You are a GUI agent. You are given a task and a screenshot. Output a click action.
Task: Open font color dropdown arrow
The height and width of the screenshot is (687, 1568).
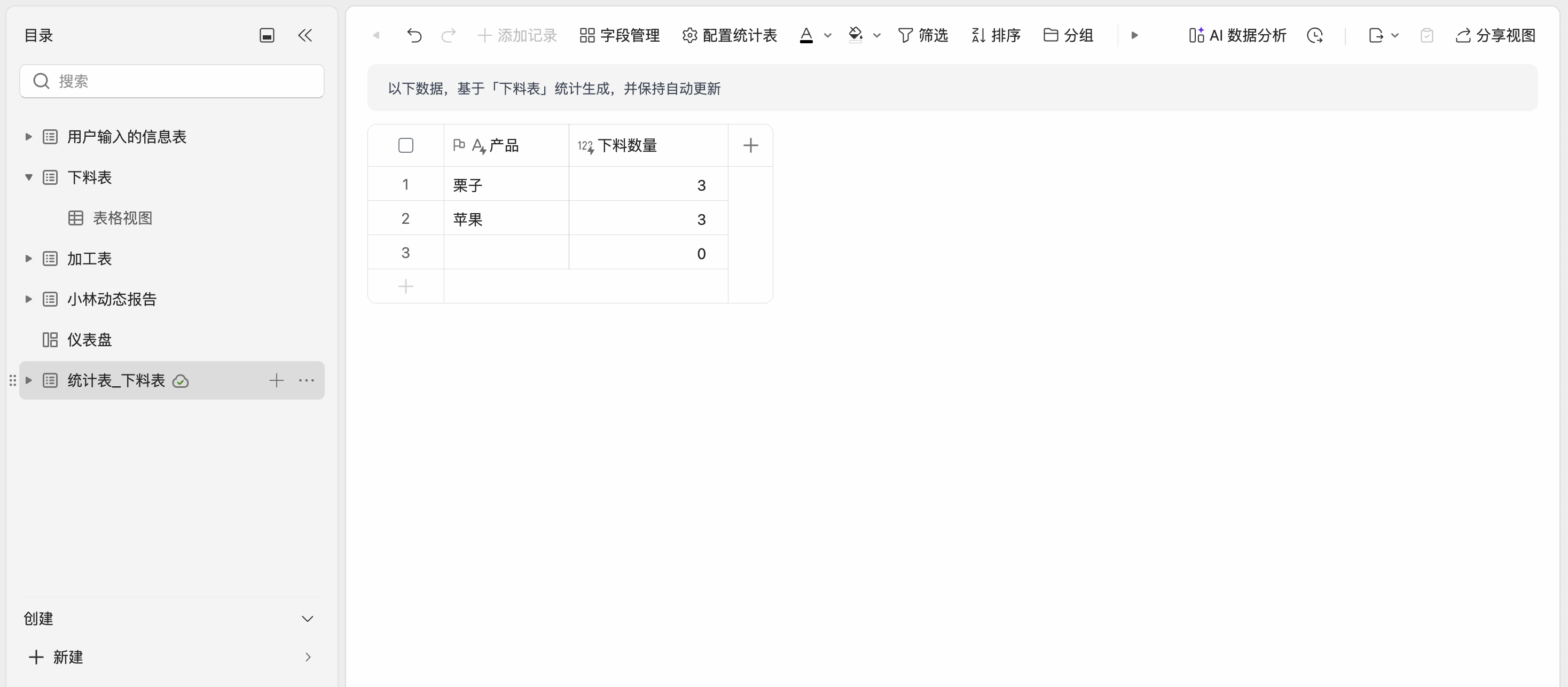pos(828,35)
